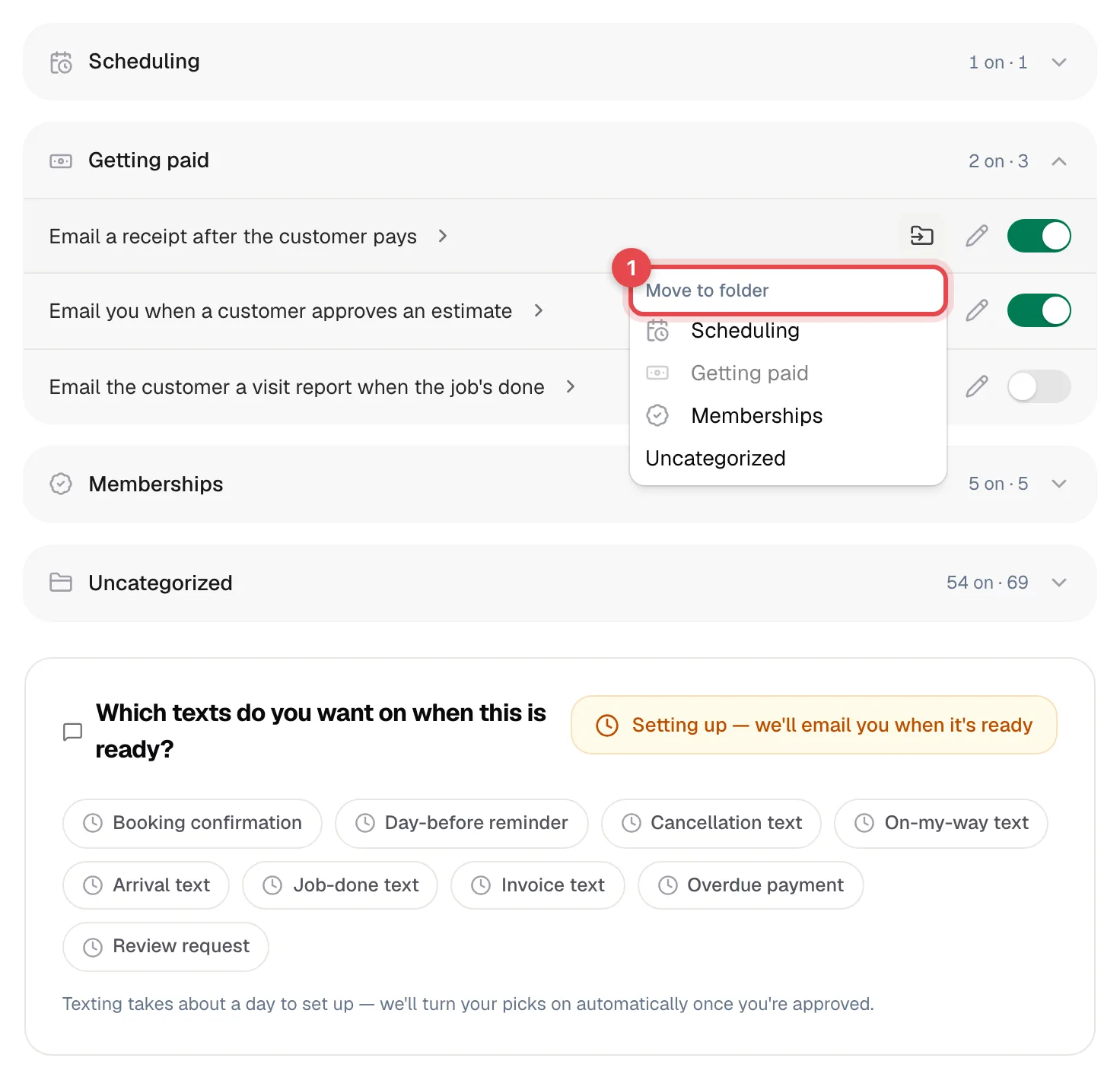The image size is (1120, 1080).
Task: Click the move-to-folder icon on the receipt row
Action: (x=921, y=236)
